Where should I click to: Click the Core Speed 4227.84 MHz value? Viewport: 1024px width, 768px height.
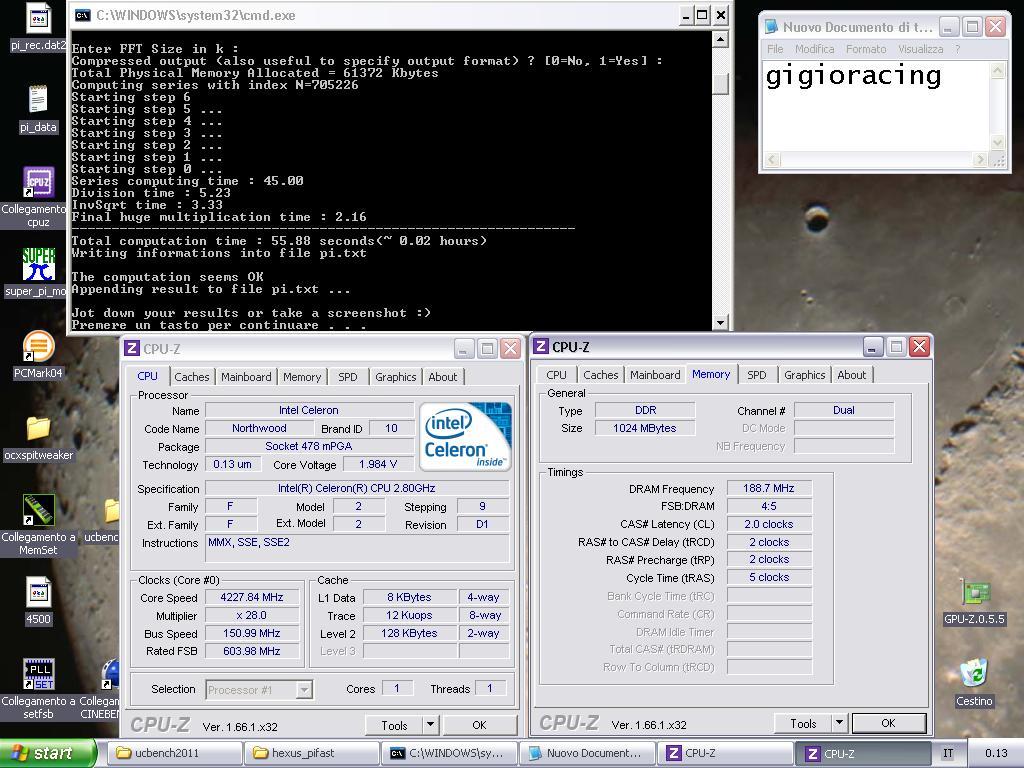(252, 597)
